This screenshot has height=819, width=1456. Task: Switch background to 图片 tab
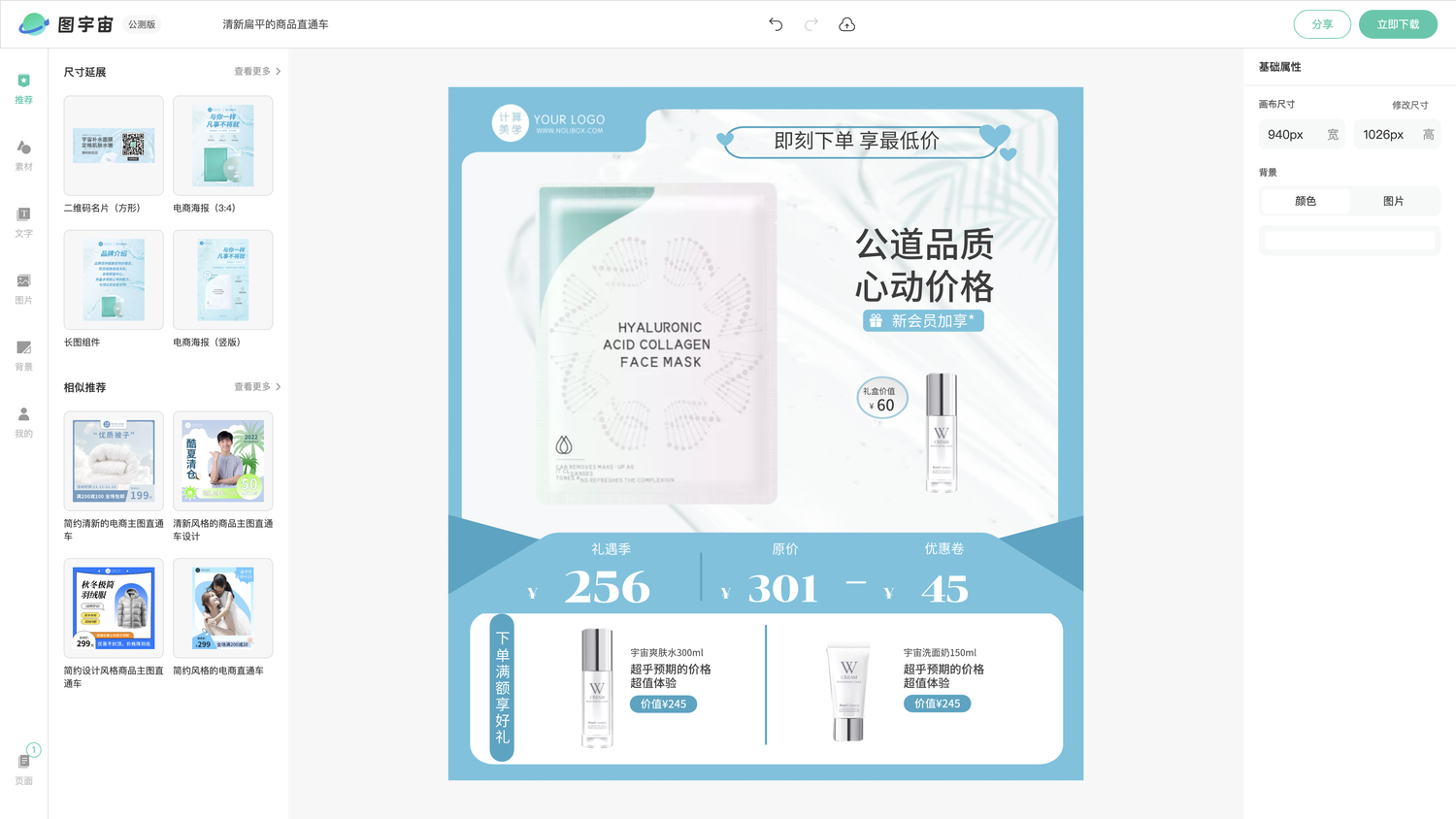1393,201
